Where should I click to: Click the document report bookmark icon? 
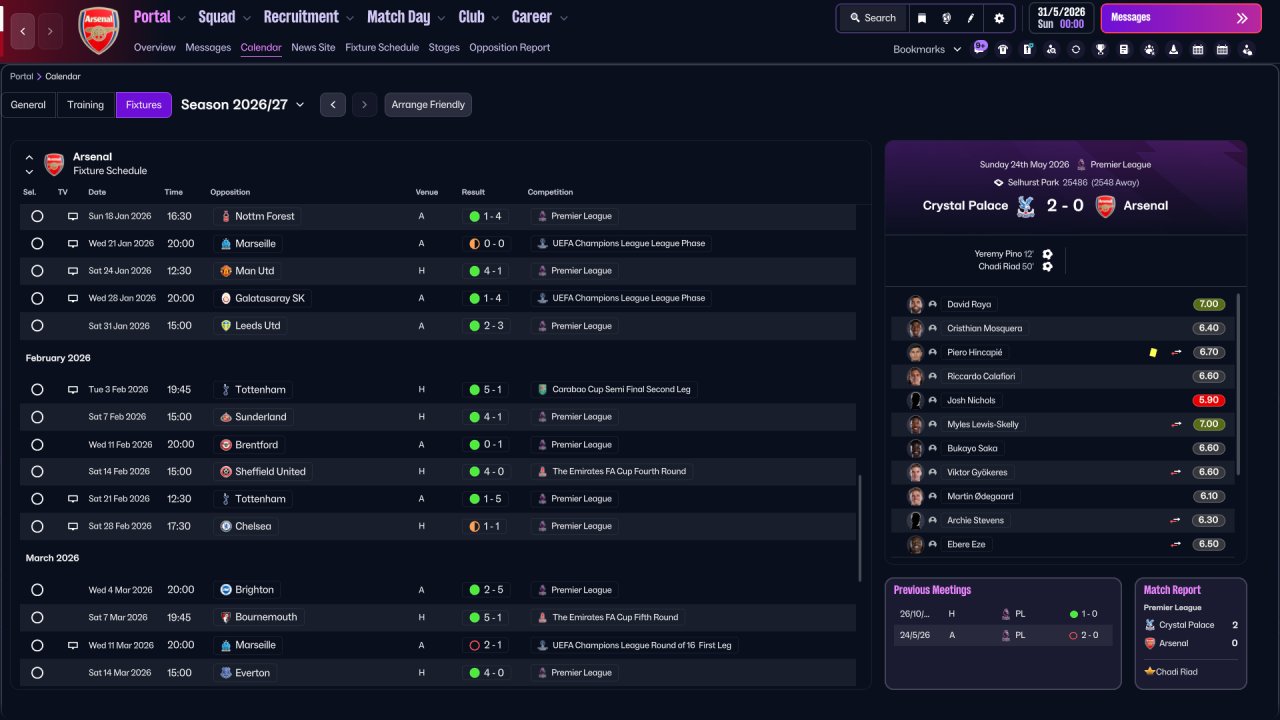pos(1124,49)
